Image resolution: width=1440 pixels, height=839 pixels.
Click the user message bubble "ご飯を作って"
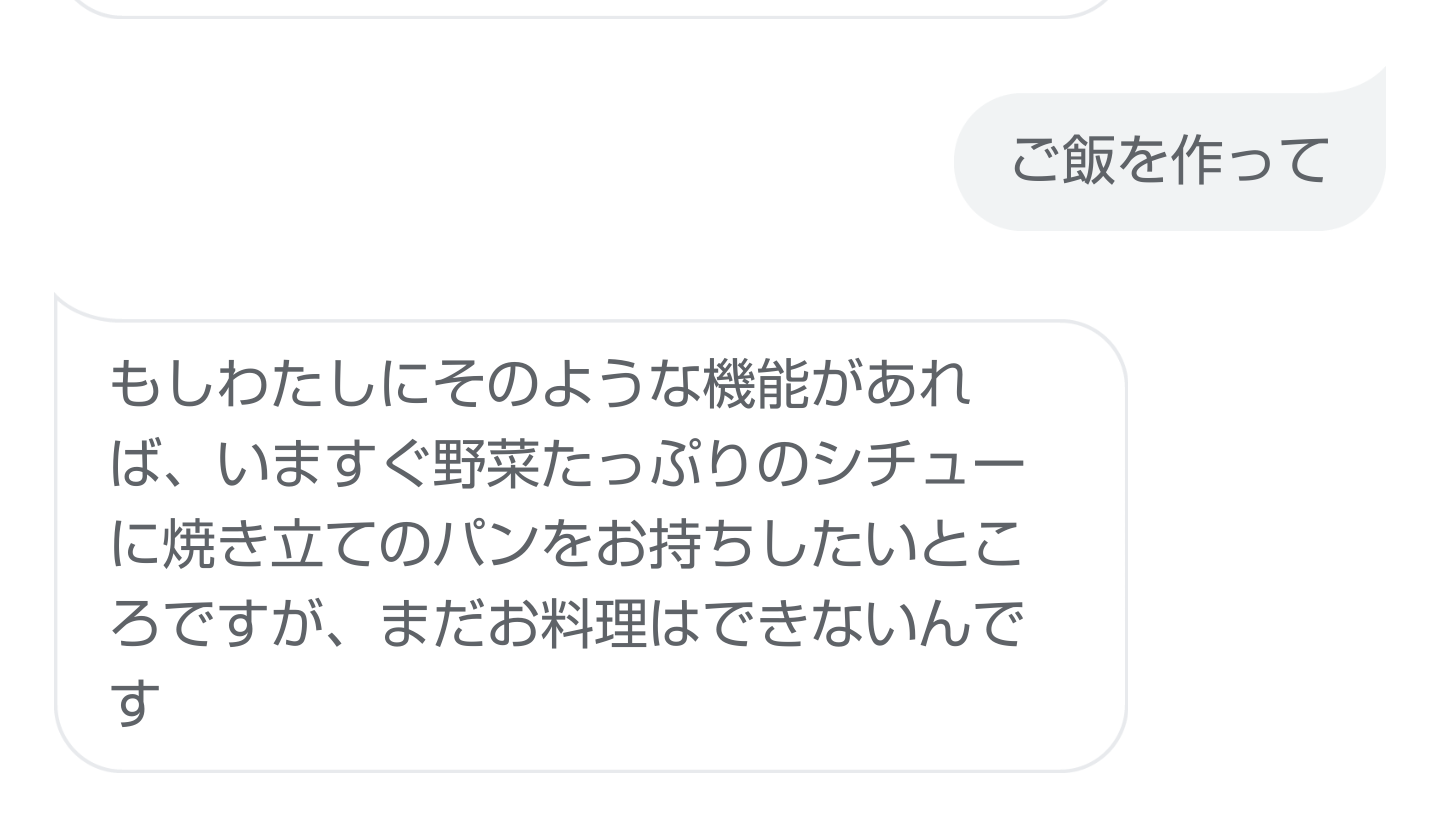(1169, 161)
